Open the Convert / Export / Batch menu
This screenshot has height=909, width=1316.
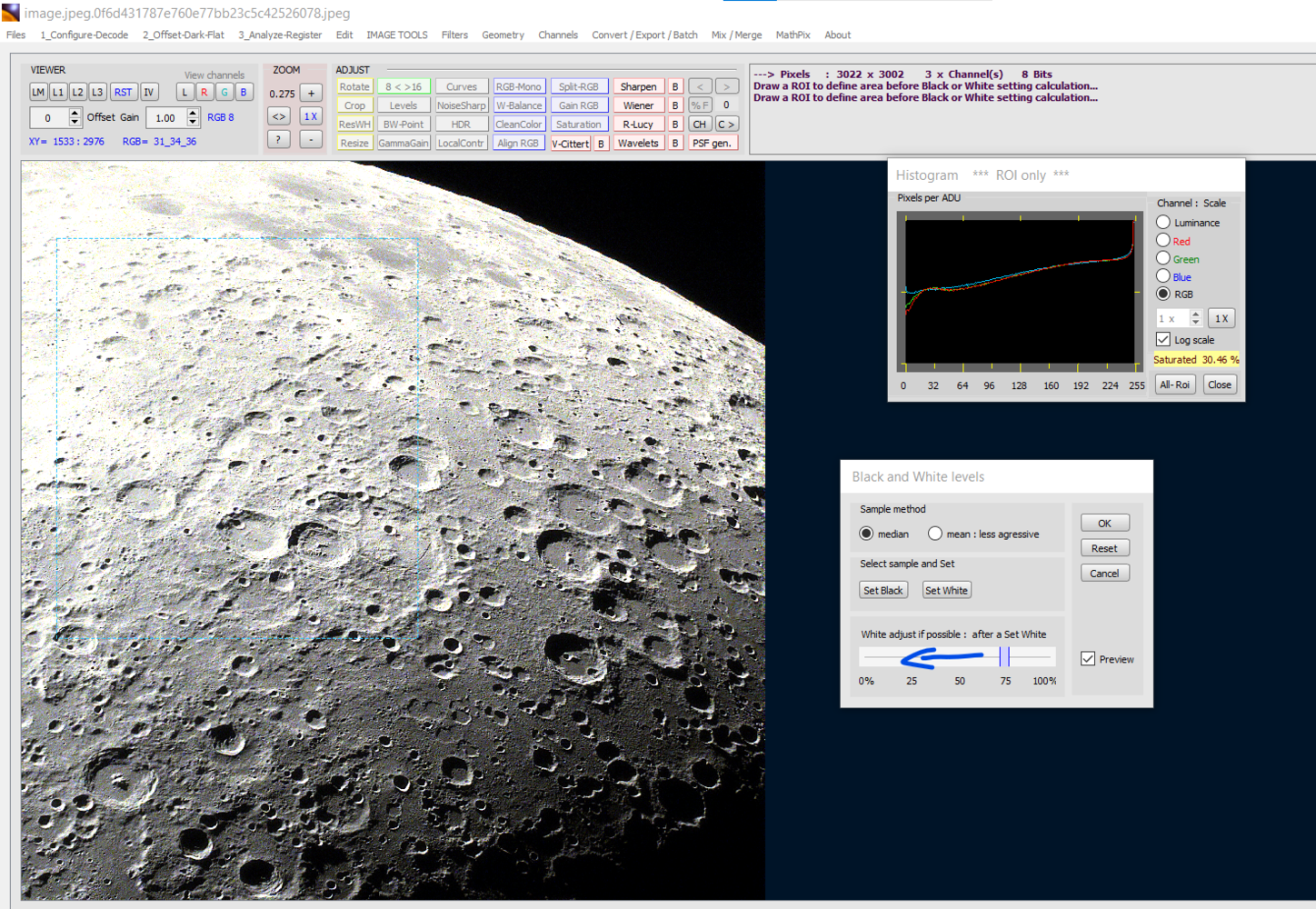pyautogui.click(x=644, y=35)
